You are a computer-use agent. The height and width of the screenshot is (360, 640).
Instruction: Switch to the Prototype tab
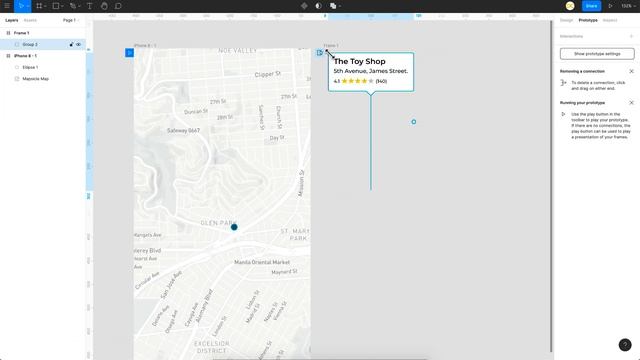point(588,20)
